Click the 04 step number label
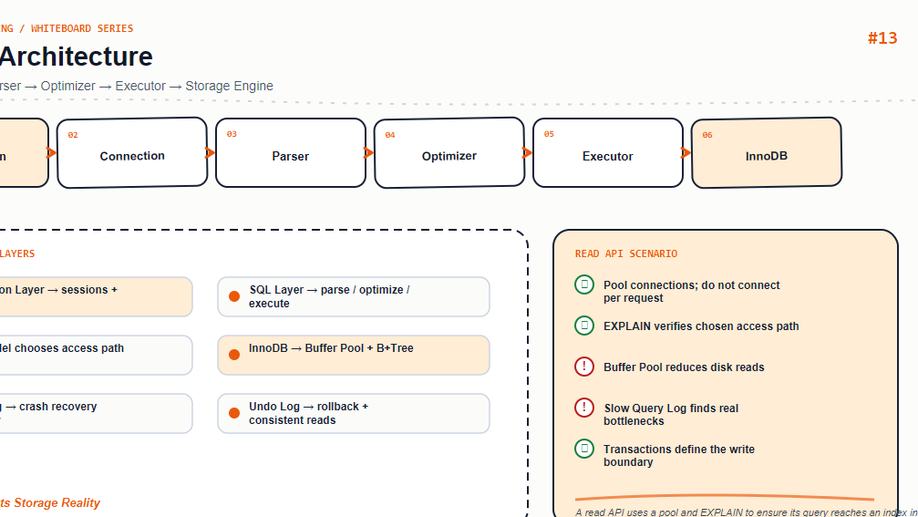 (390, 135)
